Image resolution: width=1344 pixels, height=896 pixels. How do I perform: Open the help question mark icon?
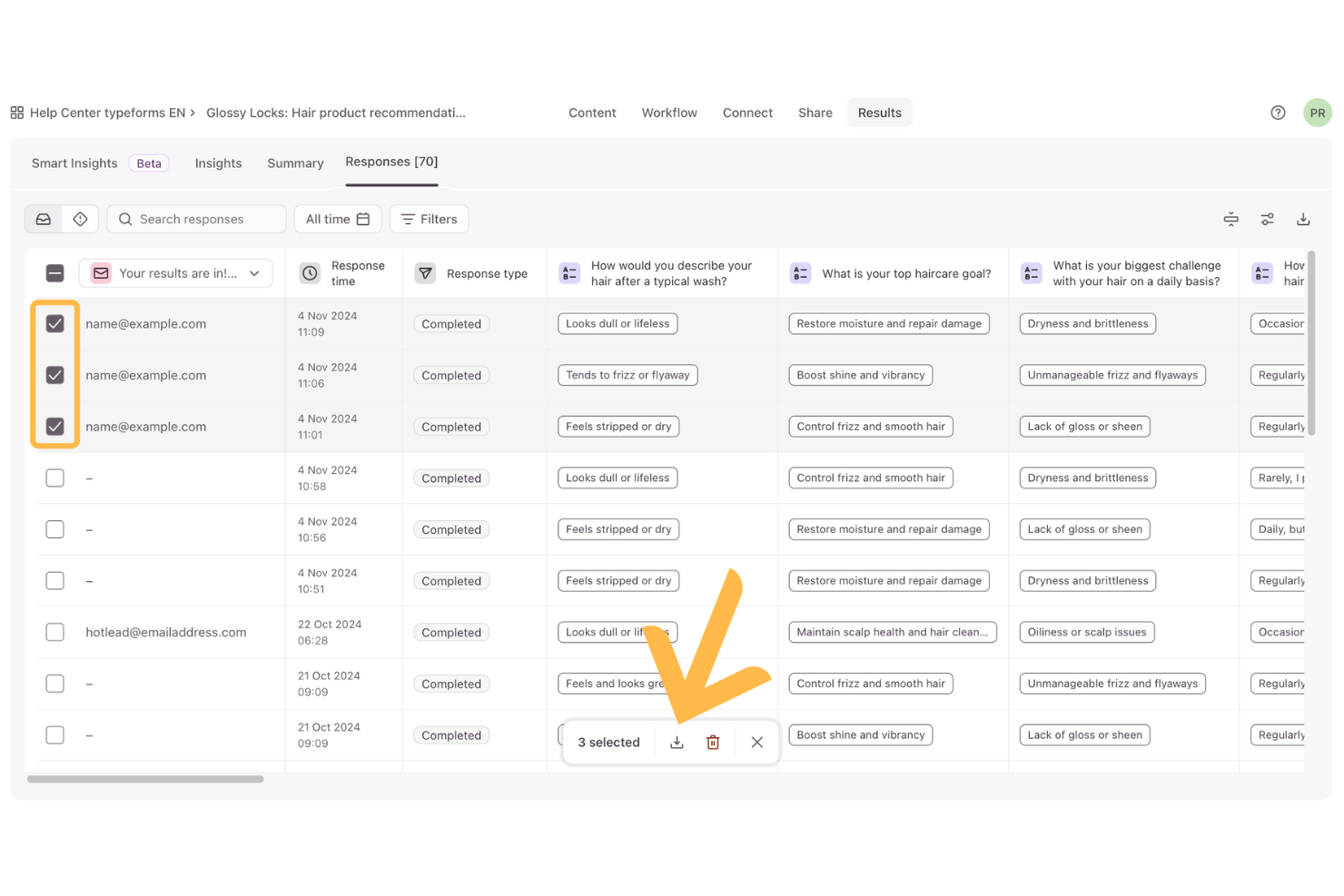click(x=1278, y=113)
